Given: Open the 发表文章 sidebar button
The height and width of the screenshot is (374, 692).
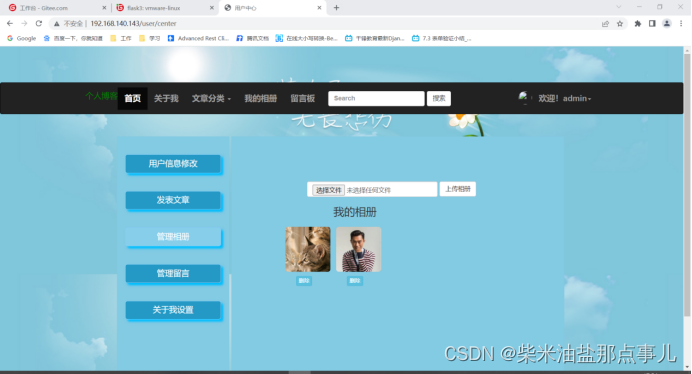Looking at the screenshot, I should tap(173, 200).
